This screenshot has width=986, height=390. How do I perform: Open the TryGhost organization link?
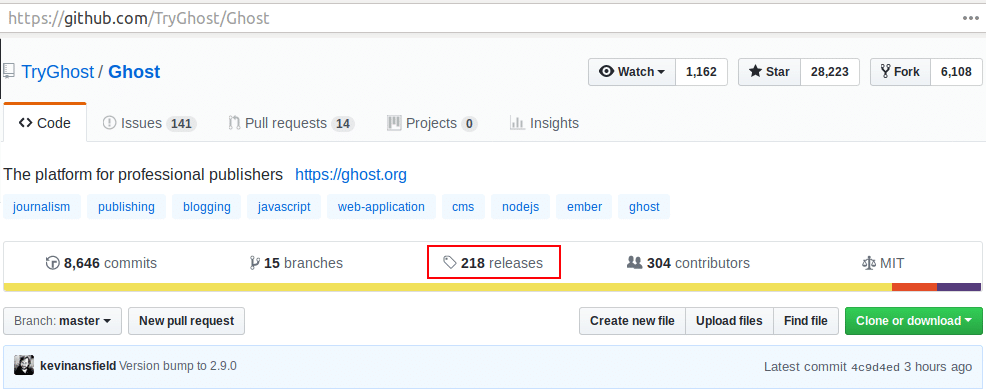pyautogui.click(x=57, y=72)
